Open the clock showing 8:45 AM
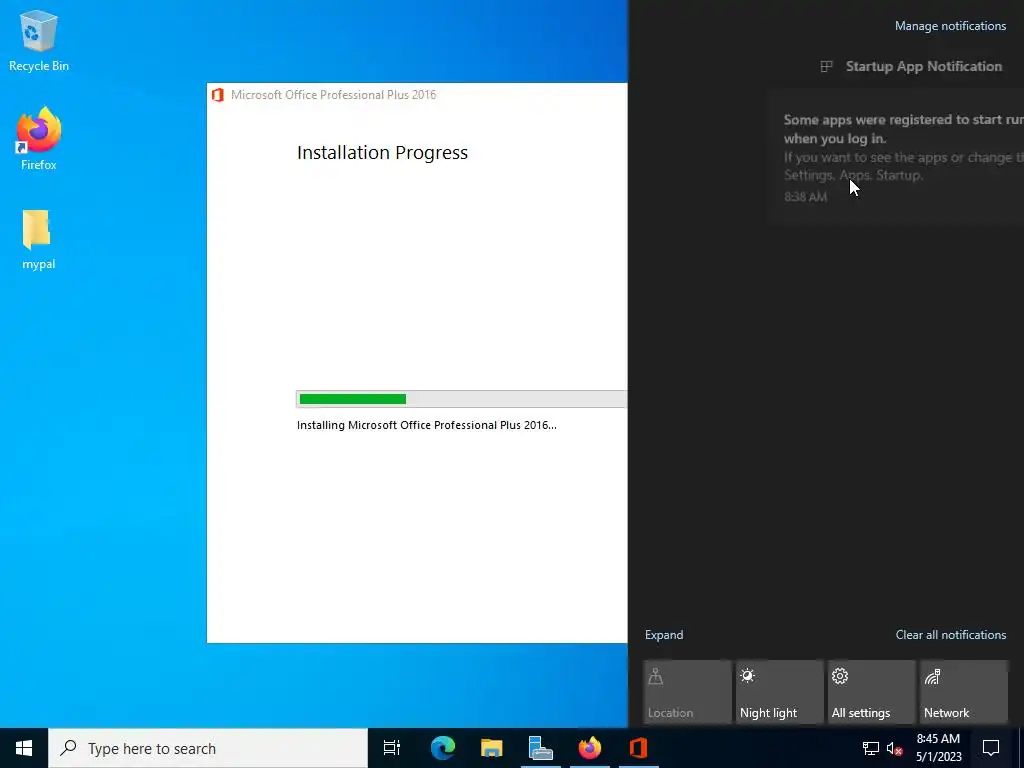Image resolution: width=1024 pixels, height=768 pixels. [x=938, y=748]
